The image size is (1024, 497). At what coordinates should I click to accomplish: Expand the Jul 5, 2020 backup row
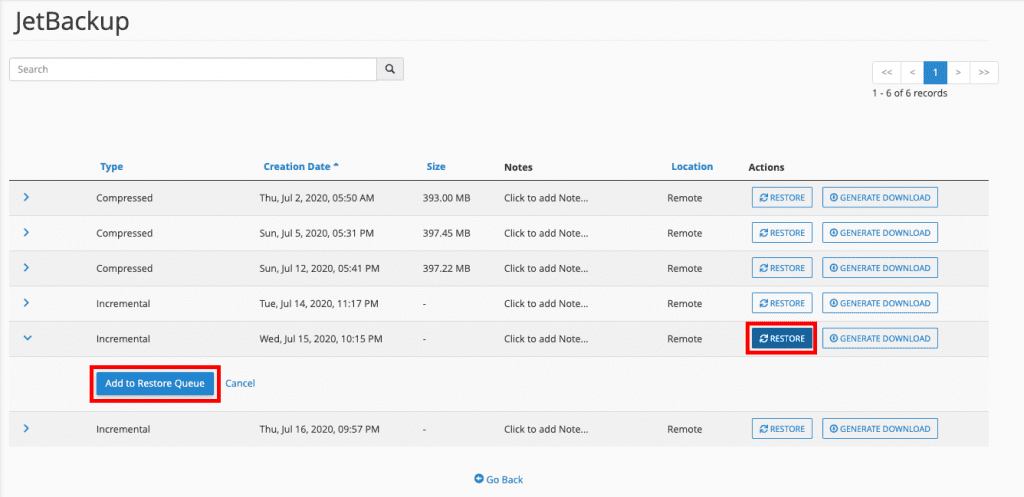tap(26, 232)
